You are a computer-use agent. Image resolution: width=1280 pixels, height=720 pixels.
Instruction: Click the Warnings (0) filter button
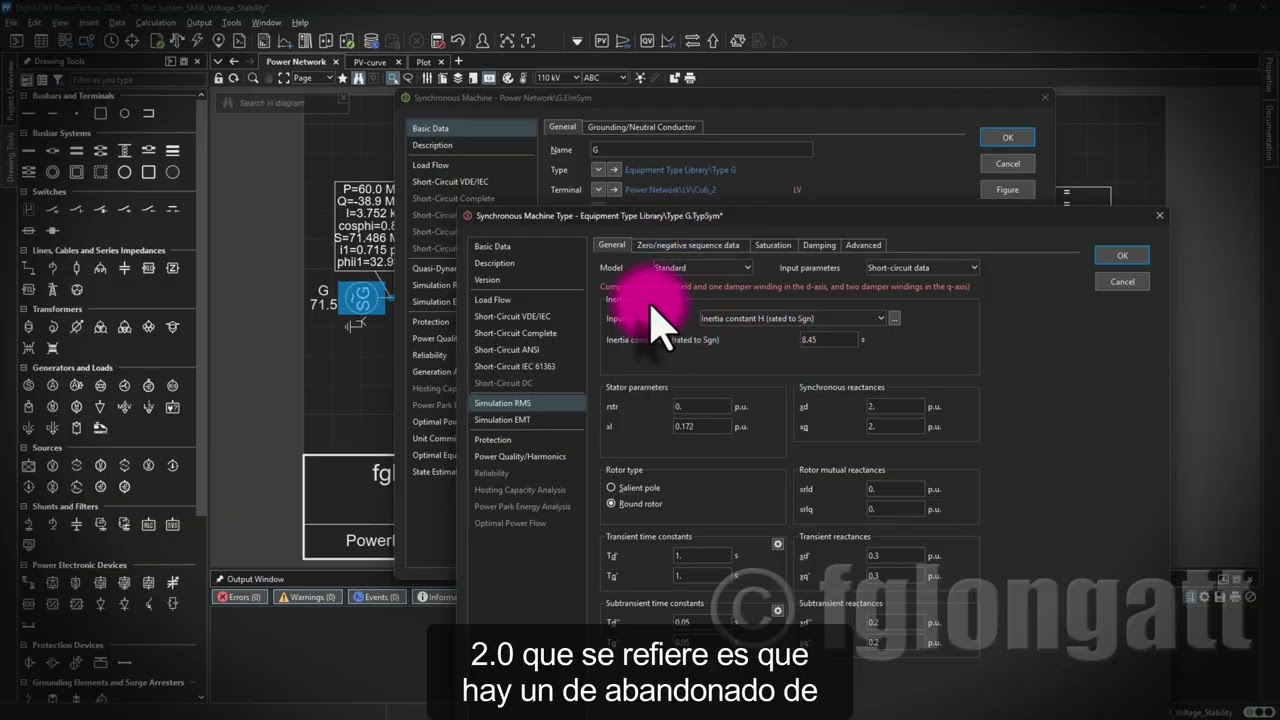310,597
